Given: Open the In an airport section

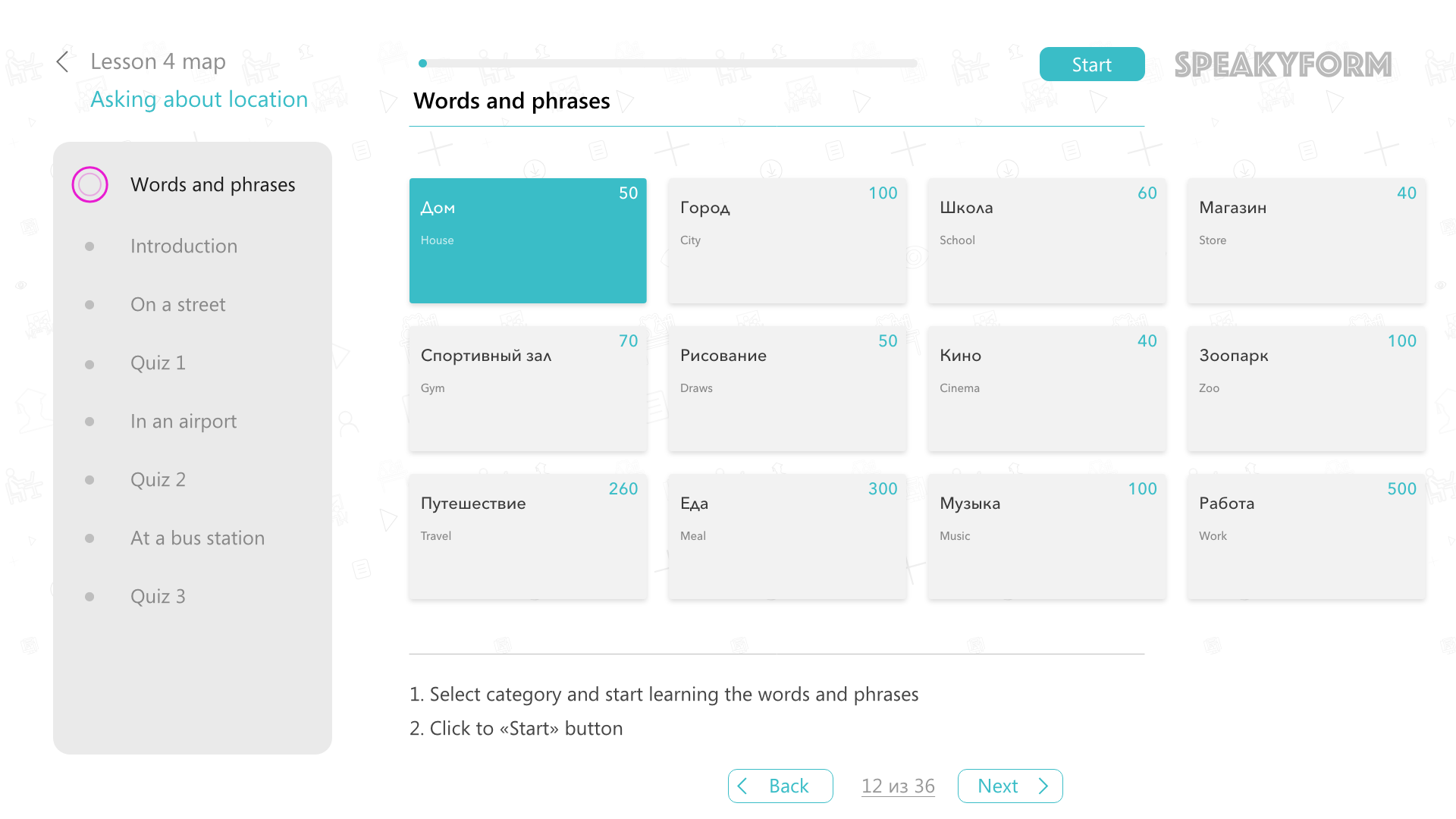Looking at the screenshot, I should [184, 422].
